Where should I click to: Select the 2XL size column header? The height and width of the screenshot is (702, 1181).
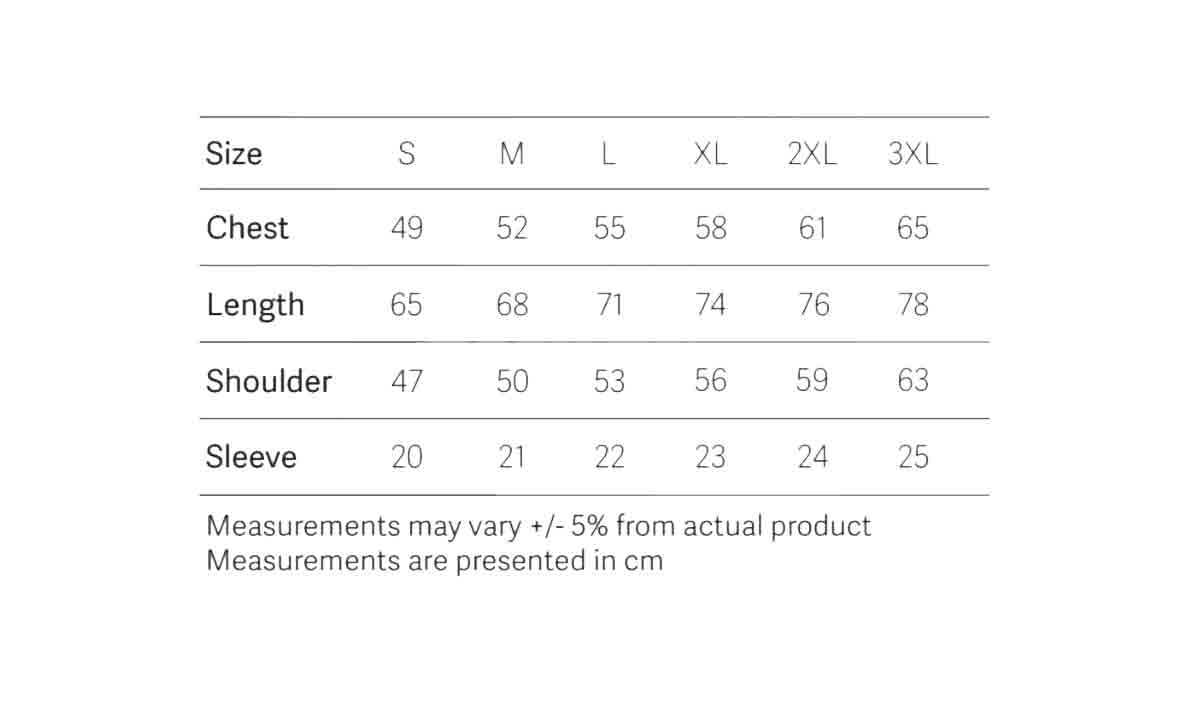coord(812,154)
